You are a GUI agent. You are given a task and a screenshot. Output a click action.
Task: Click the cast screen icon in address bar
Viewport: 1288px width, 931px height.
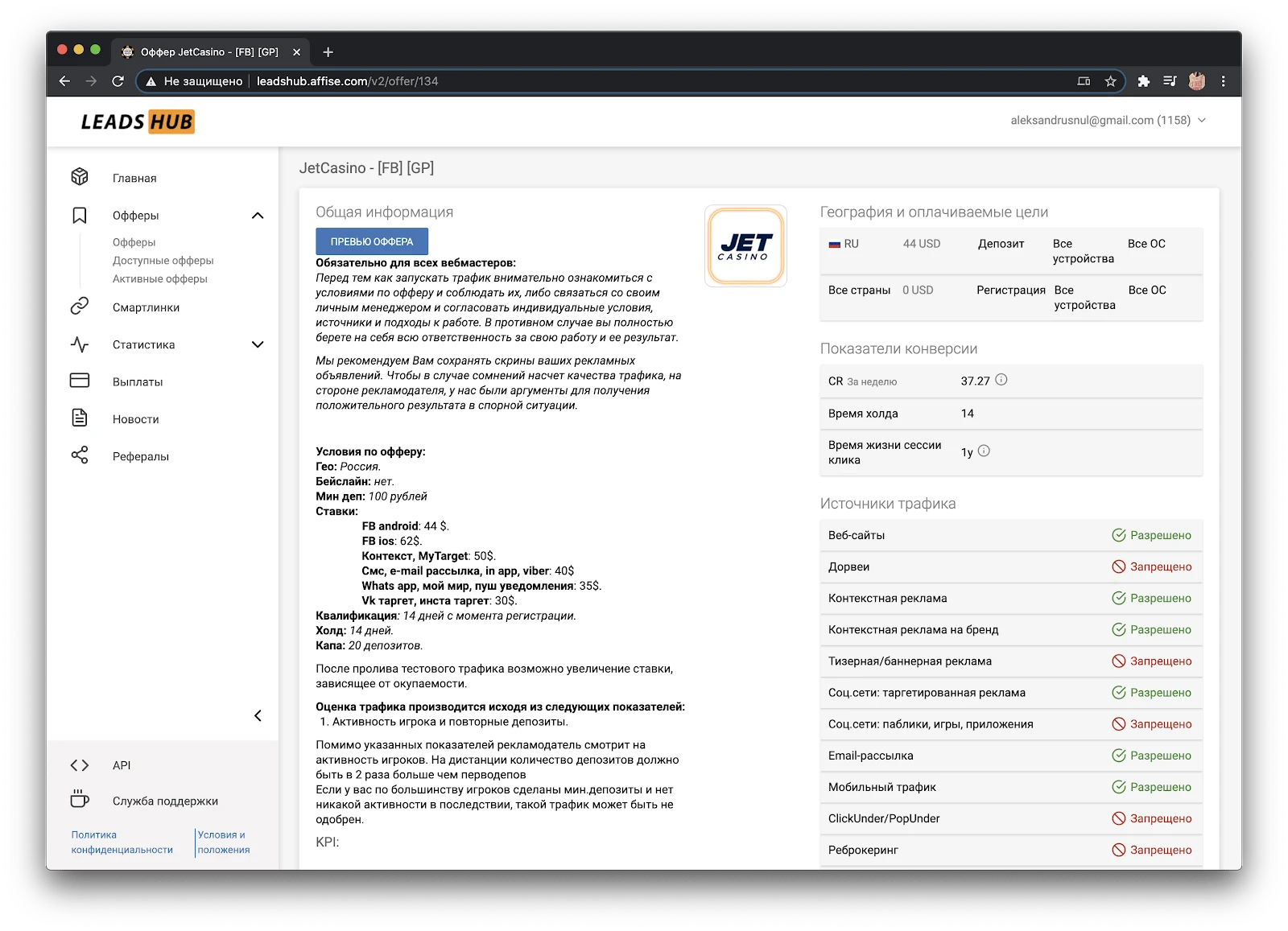[1084, 81]
